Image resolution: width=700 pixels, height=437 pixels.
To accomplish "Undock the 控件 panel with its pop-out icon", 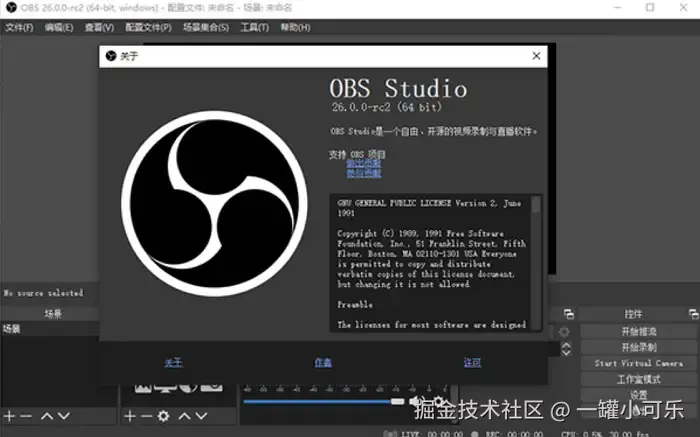I will click(693, 314).
